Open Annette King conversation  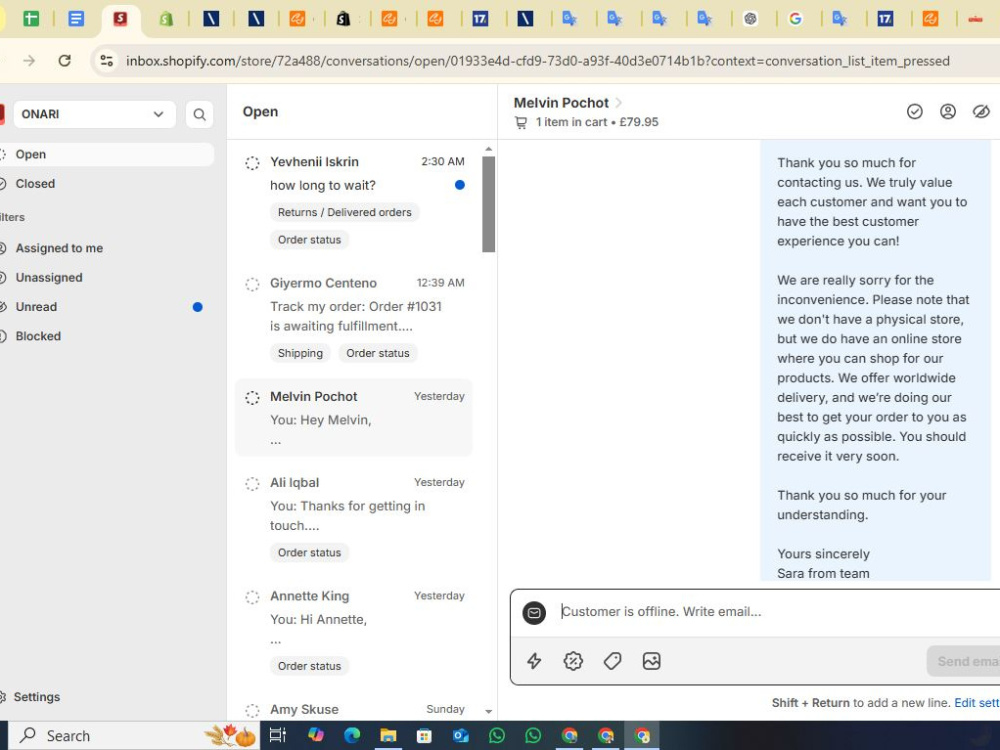(354, 631)
